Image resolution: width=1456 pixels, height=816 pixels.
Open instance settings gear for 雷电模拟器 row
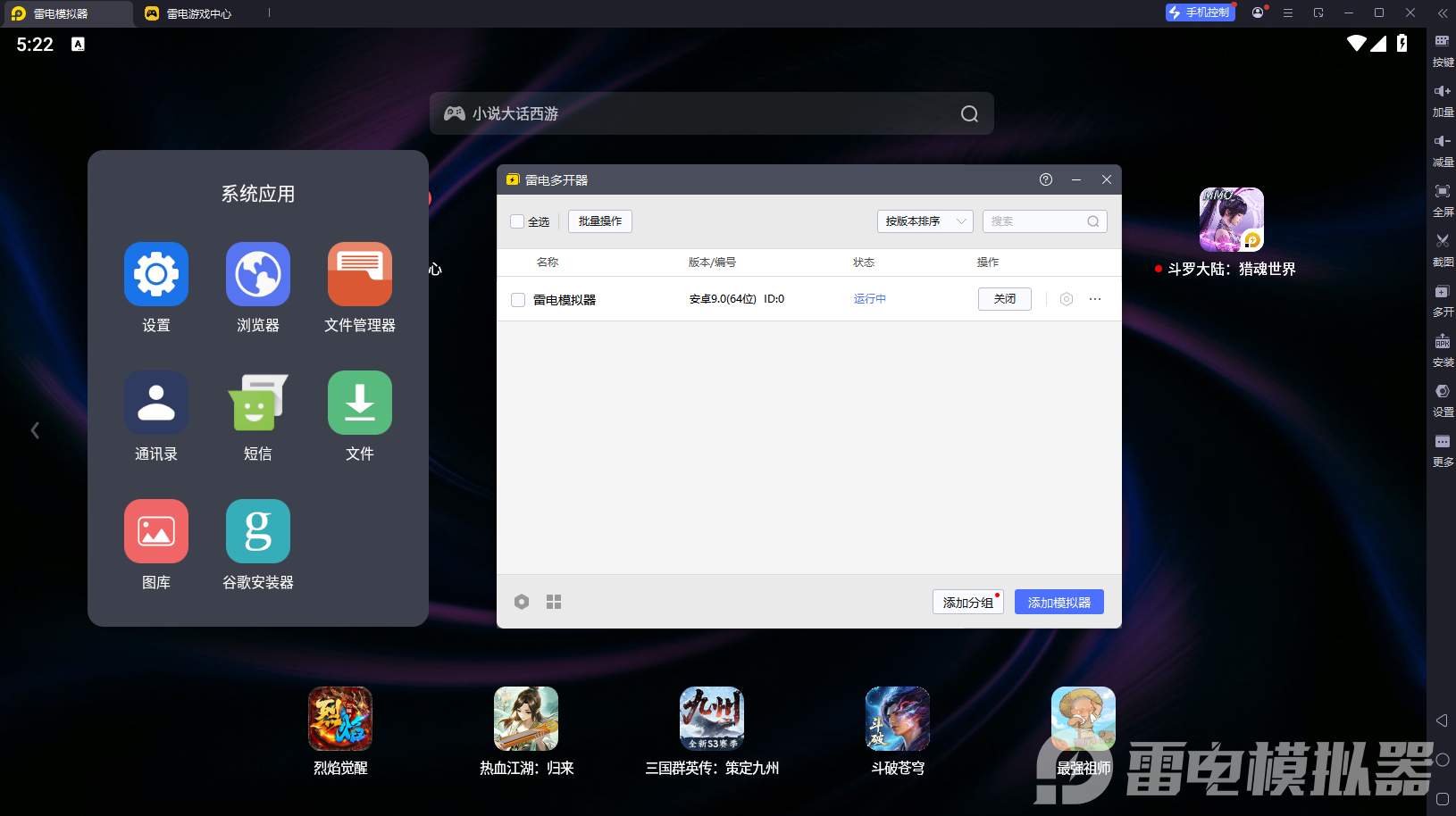[1066, 299]
